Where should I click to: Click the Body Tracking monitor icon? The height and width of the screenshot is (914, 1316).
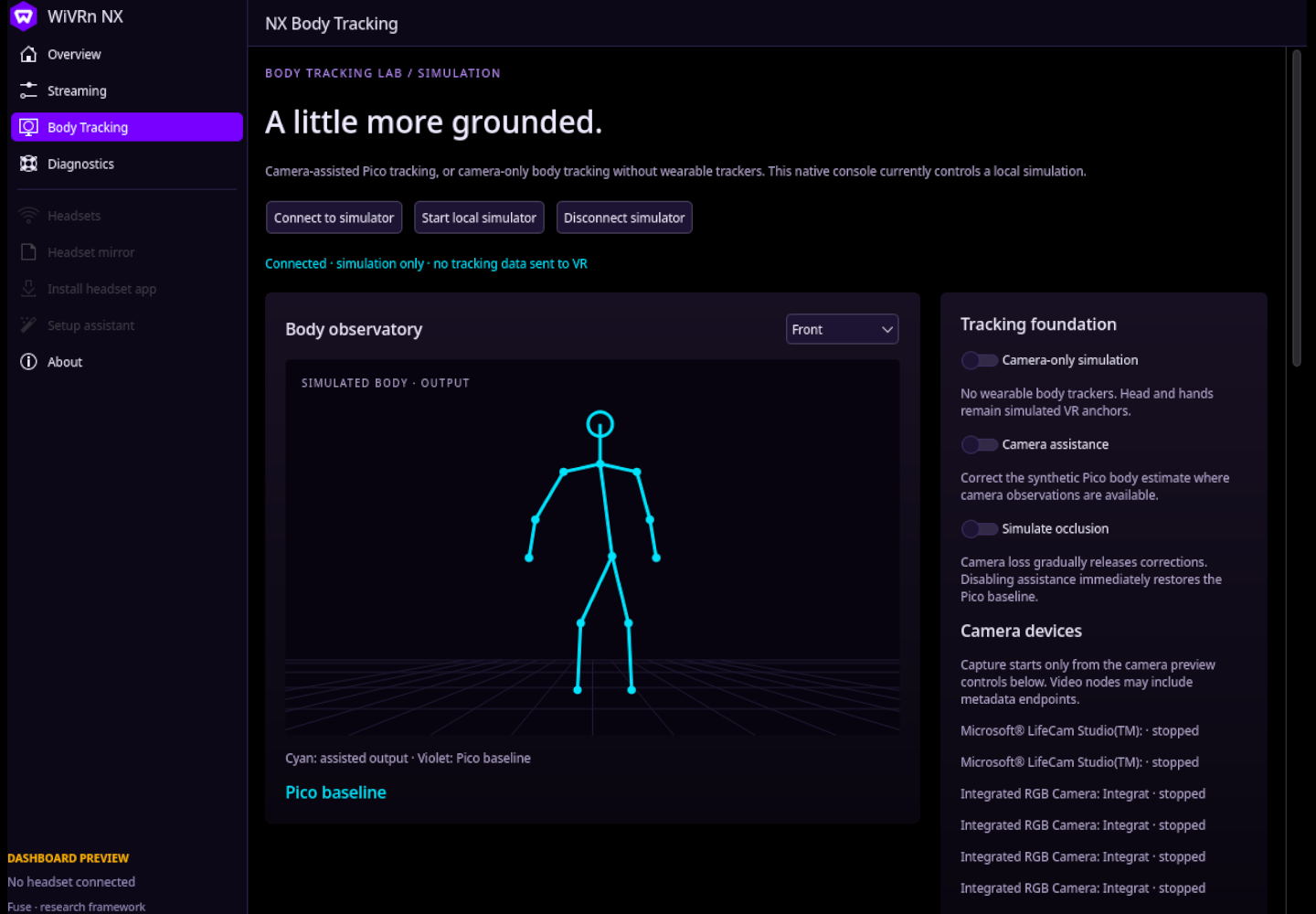pos(28,127)
